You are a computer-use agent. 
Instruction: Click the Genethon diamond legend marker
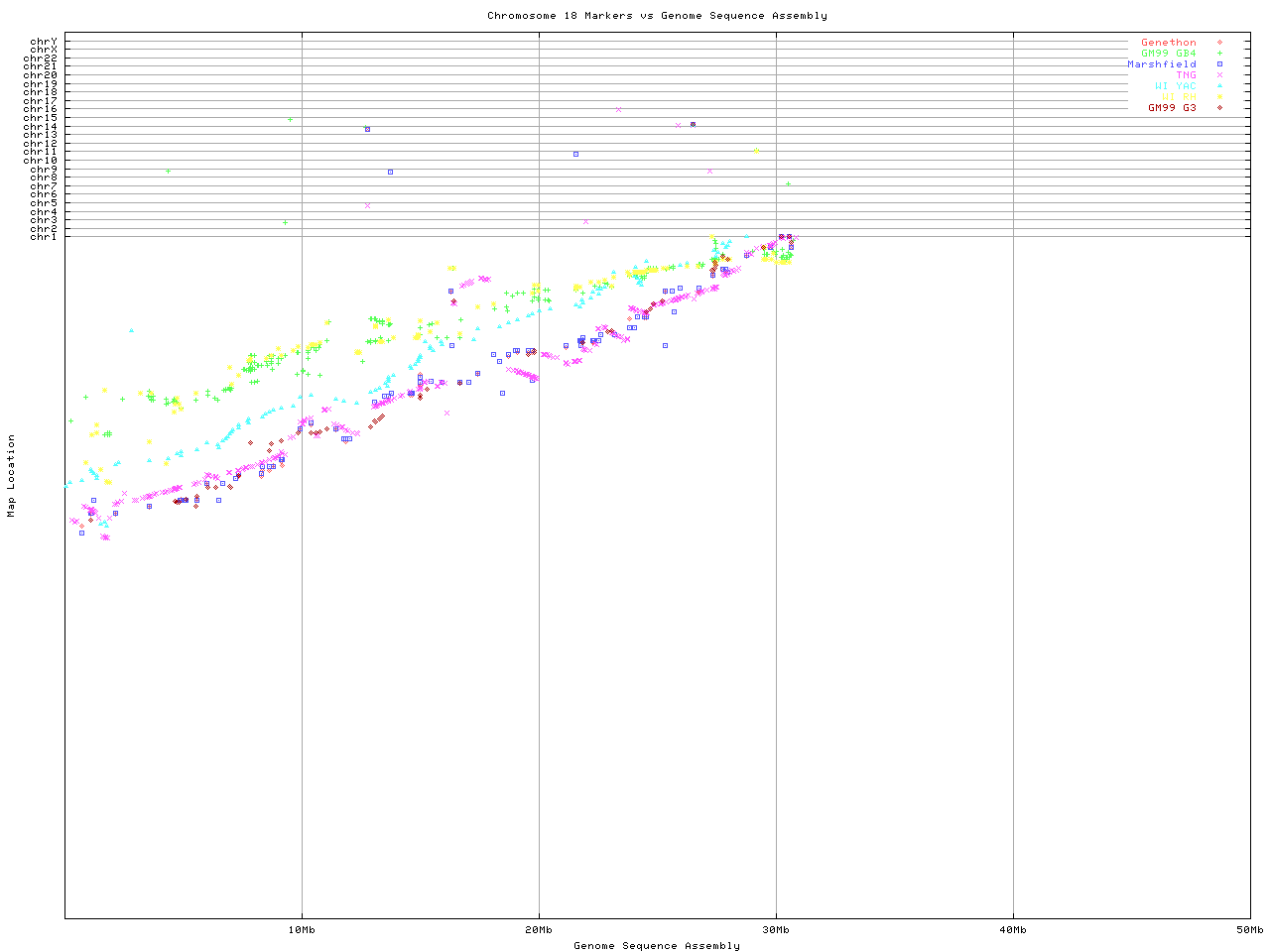(x=1219, y=43)
